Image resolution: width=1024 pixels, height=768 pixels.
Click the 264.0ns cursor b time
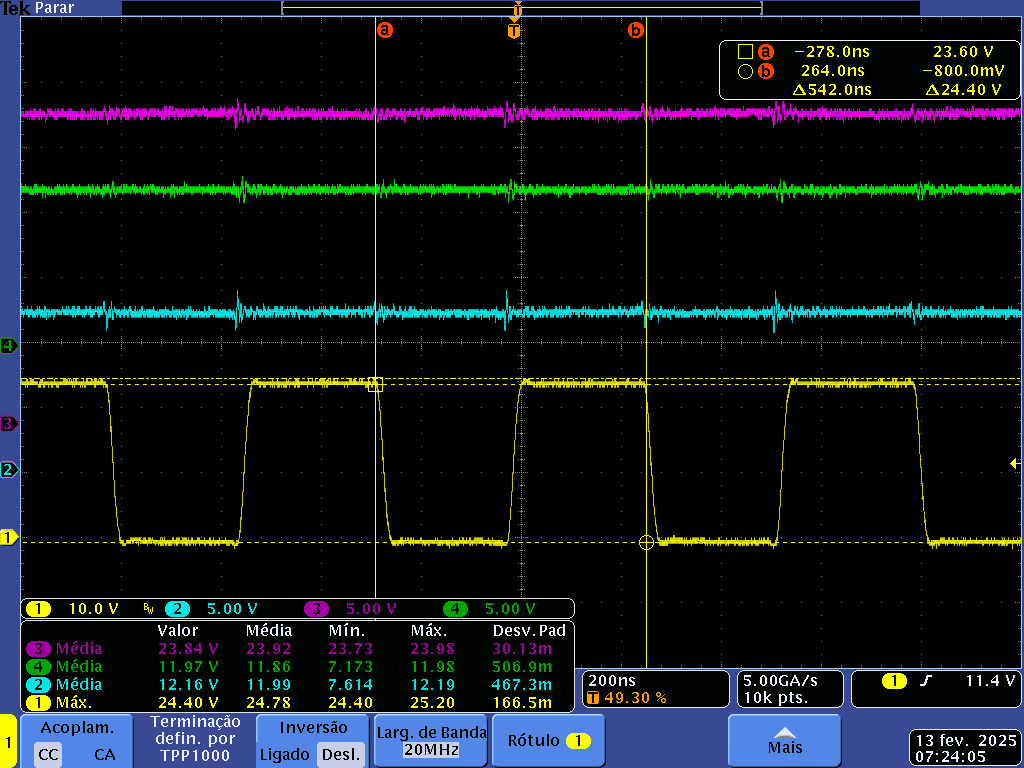(833, 71)
